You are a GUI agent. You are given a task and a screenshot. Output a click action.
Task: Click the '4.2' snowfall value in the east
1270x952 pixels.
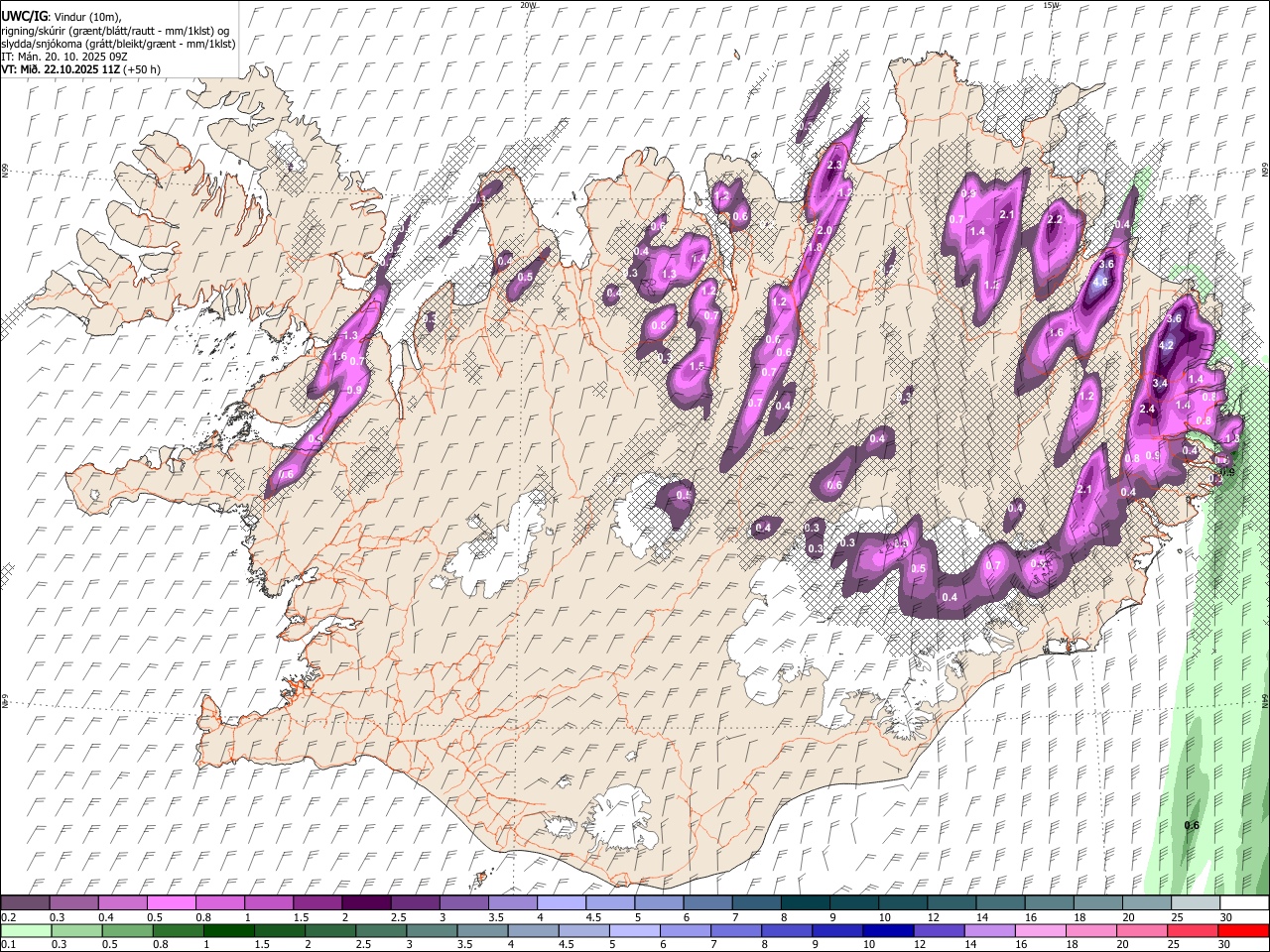pyautogui.click(x=1166, y=345)
